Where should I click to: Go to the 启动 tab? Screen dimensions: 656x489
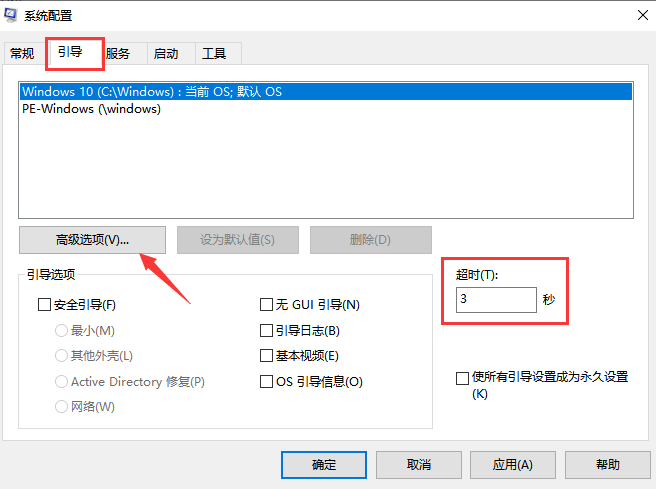(x=168, y=54)
